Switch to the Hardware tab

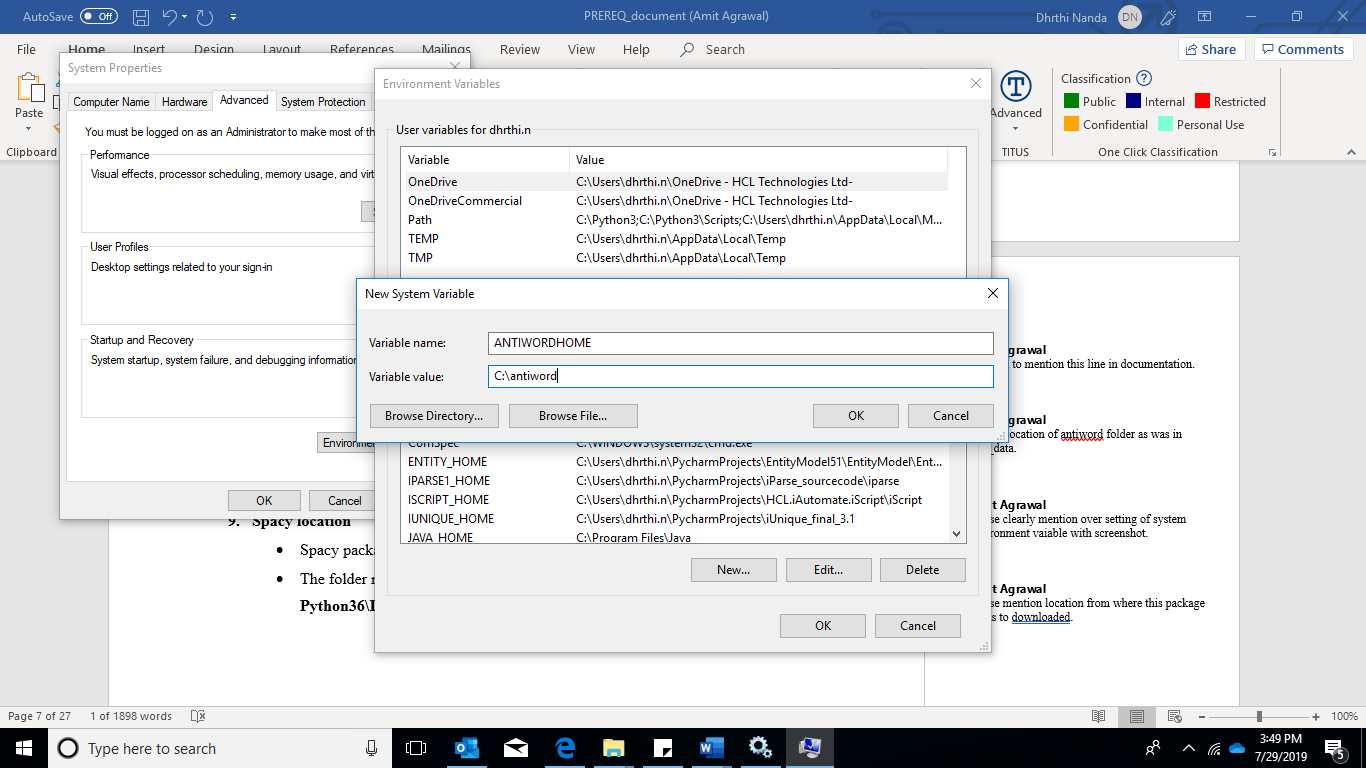pyautogui.click(x=184, y=102)
